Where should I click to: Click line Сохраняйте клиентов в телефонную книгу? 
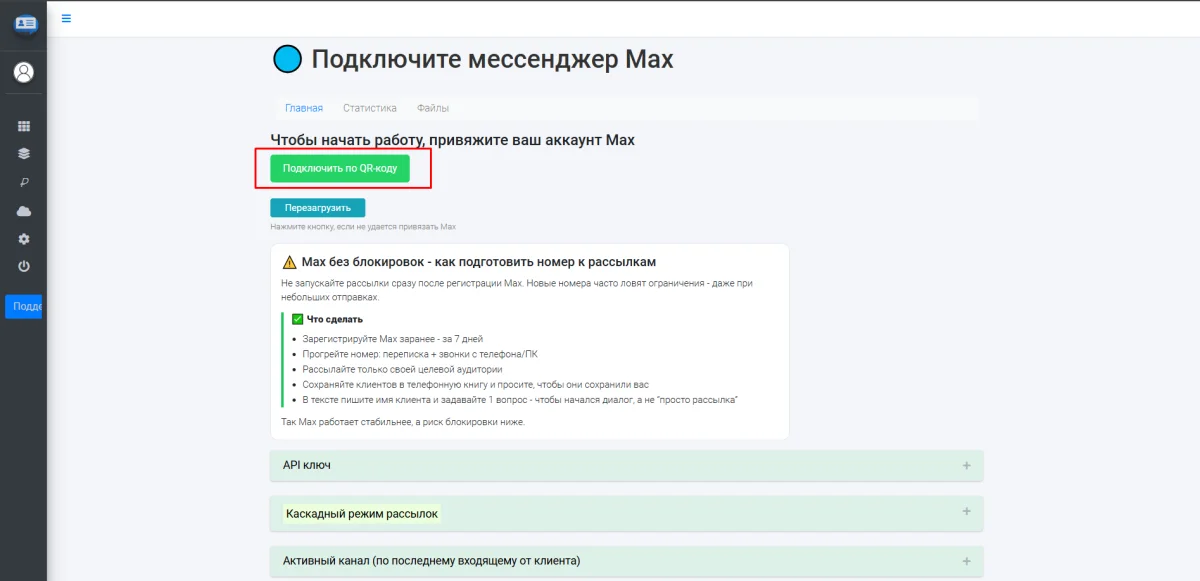point(476,384)
